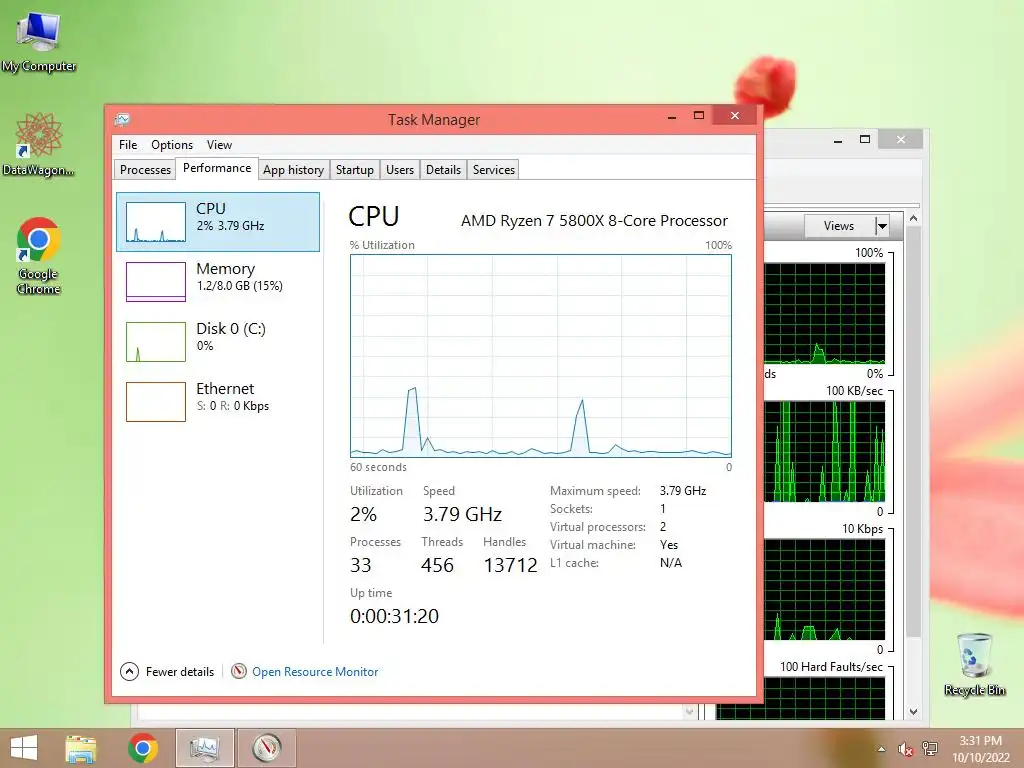The height and width of the screenshot is (768, 1024).
Task: Click the AMD Ryzen 7 5800X processor name
Action: pos(594,221)
